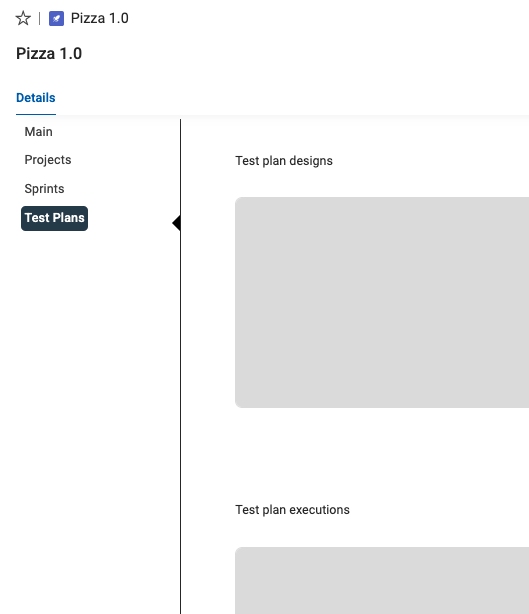Click the Test plan designs heading
This screenshot has height=614, width=529.
284,161
